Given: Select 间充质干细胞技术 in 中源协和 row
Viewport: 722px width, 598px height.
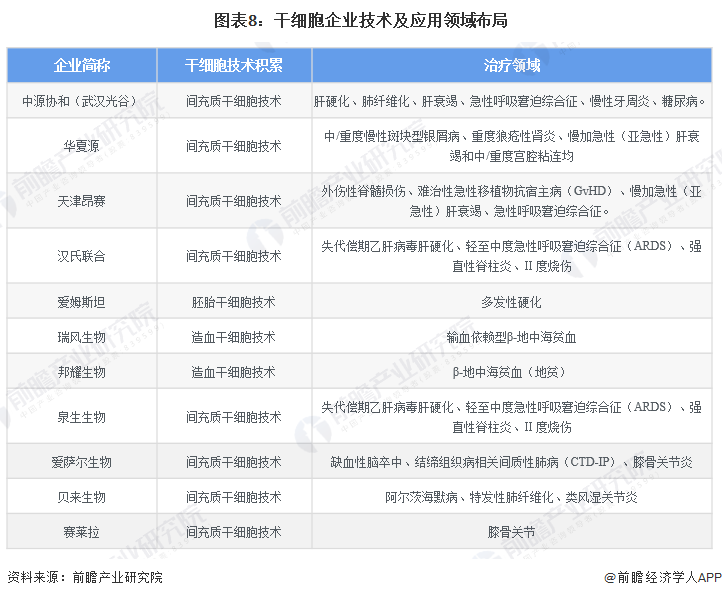Looking at the screenshot, I should 234,101.
